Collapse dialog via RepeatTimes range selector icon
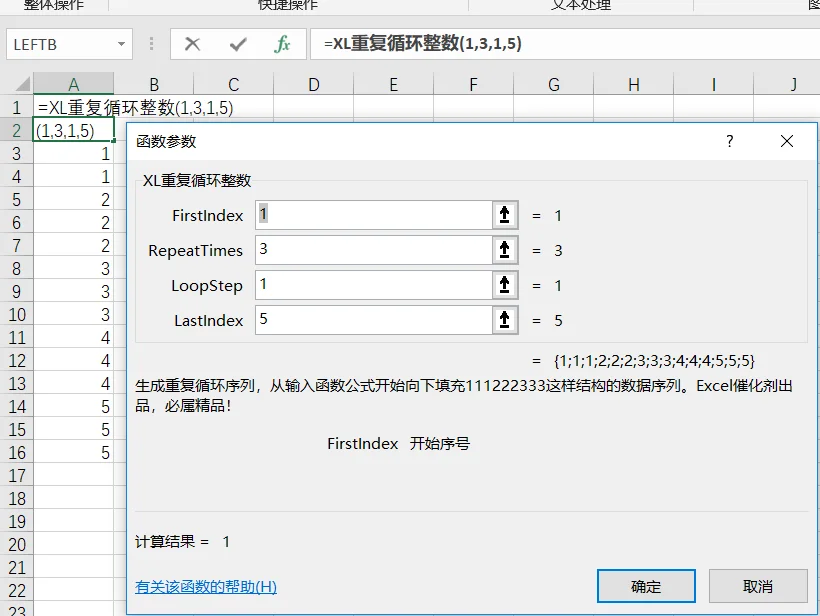 (505, 249)
